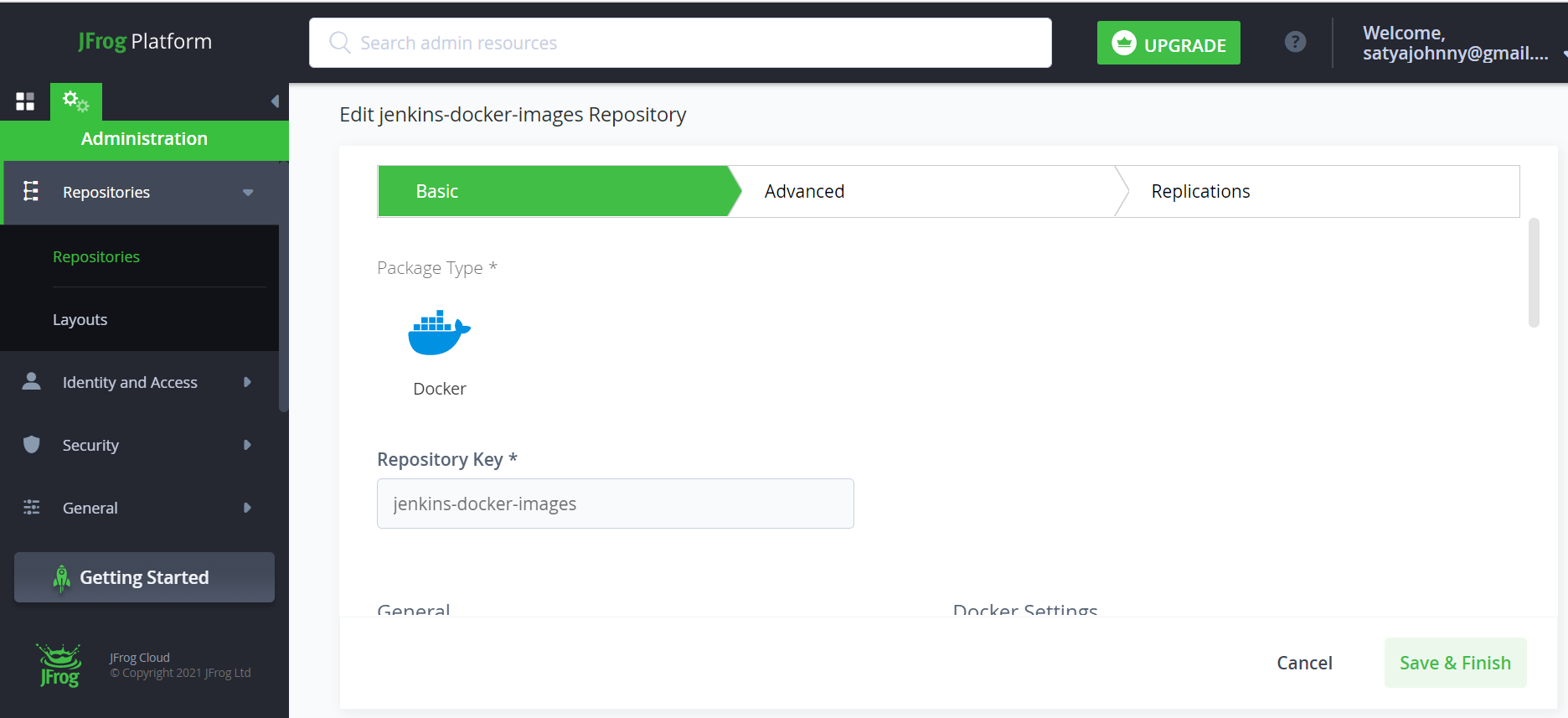The image size is (1568, 718).
Task: Expand the General menu arrow
Action: coord(247,508)
